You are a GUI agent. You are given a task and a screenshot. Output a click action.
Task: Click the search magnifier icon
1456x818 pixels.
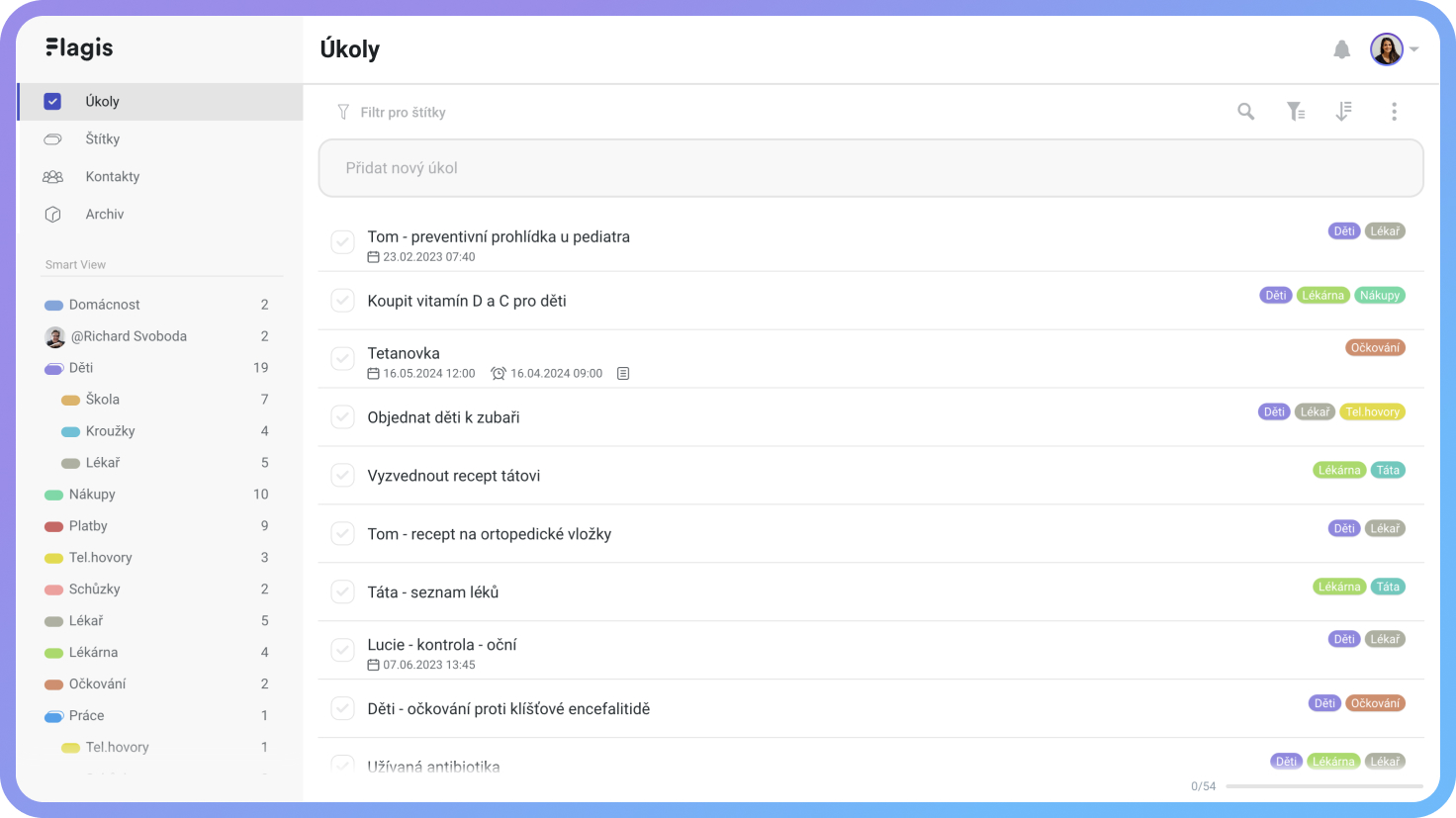click(1246, 112)
